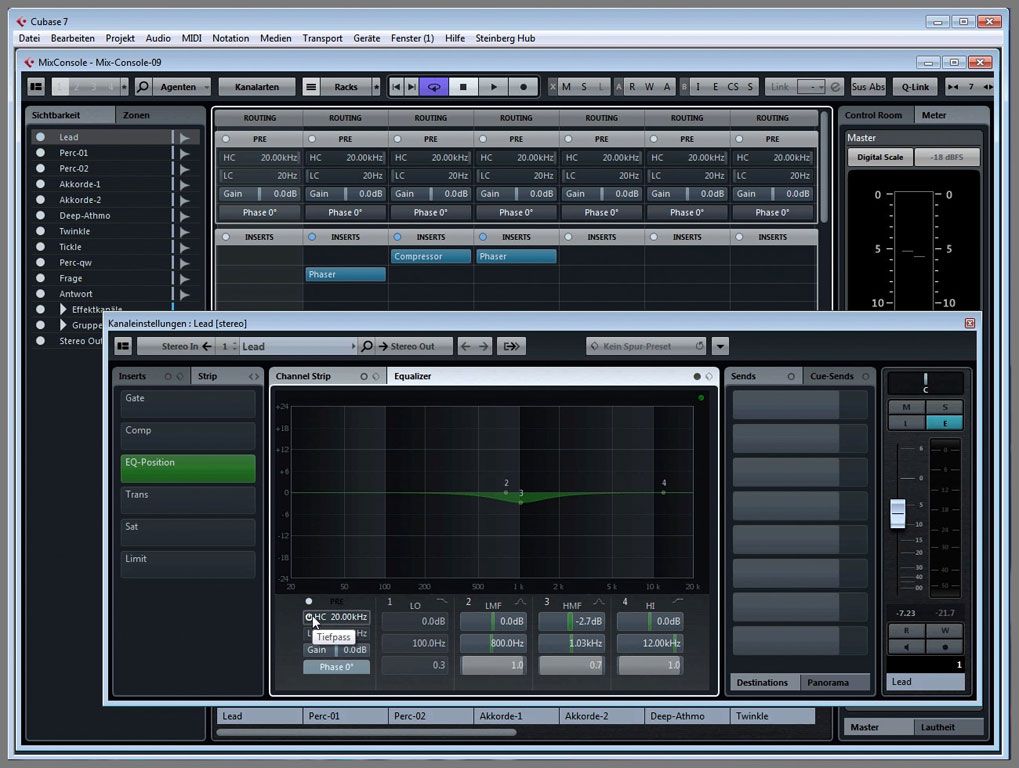Enable Q-Link in MixConsole toolbar
The height and width of the screenshot is (768, 1019).
click(915, 86)
